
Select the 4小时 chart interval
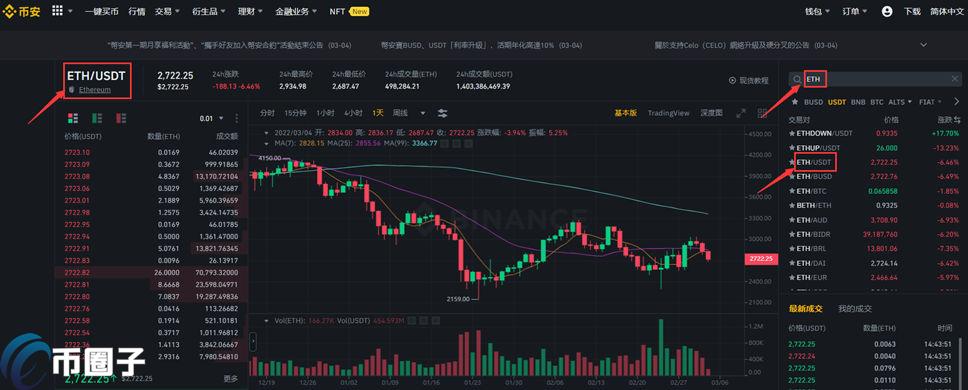(x=353, y=113)
